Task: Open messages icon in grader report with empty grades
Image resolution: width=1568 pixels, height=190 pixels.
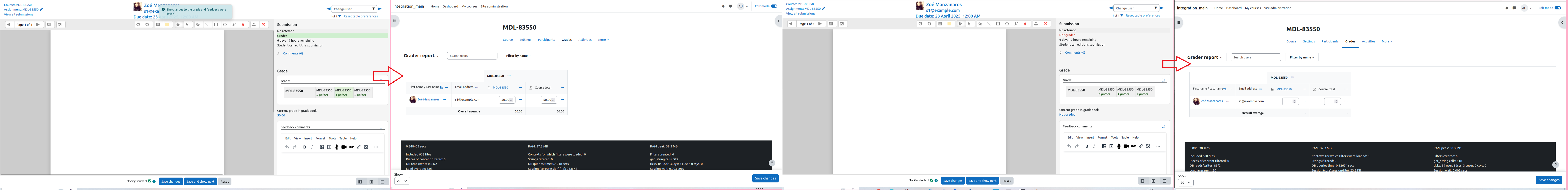Action: click(1514, 8)
